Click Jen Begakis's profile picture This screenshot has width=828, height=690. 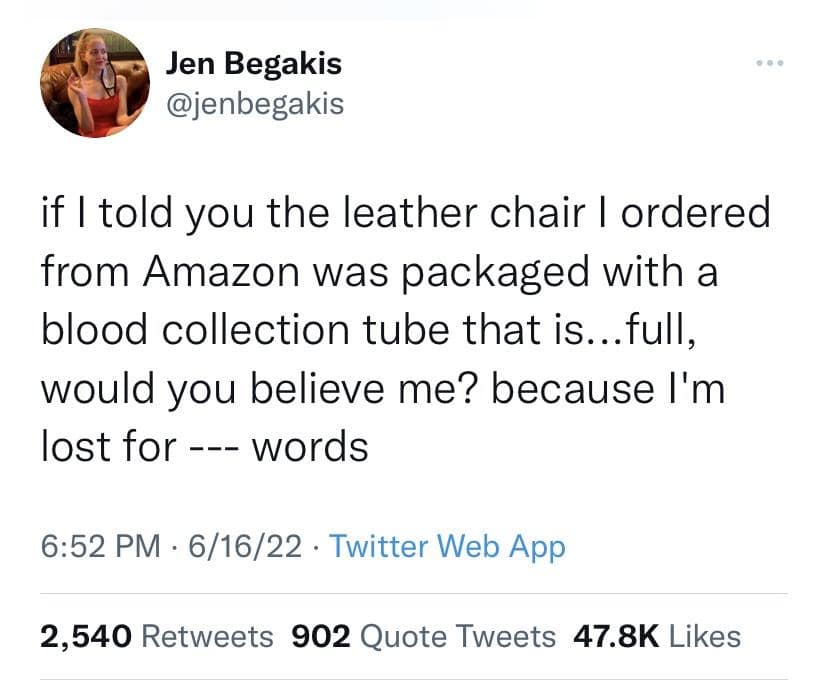[88, 85]
